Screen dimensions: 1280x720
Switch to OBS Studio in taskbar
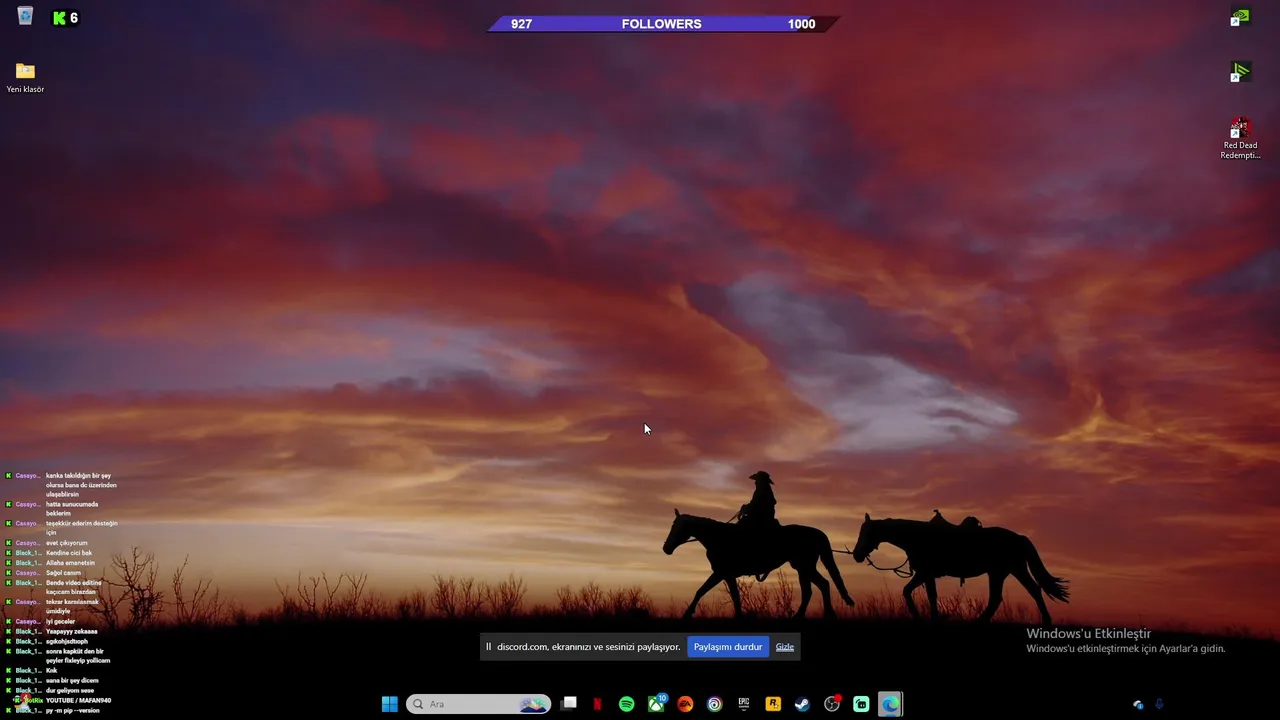click(832, 704)
